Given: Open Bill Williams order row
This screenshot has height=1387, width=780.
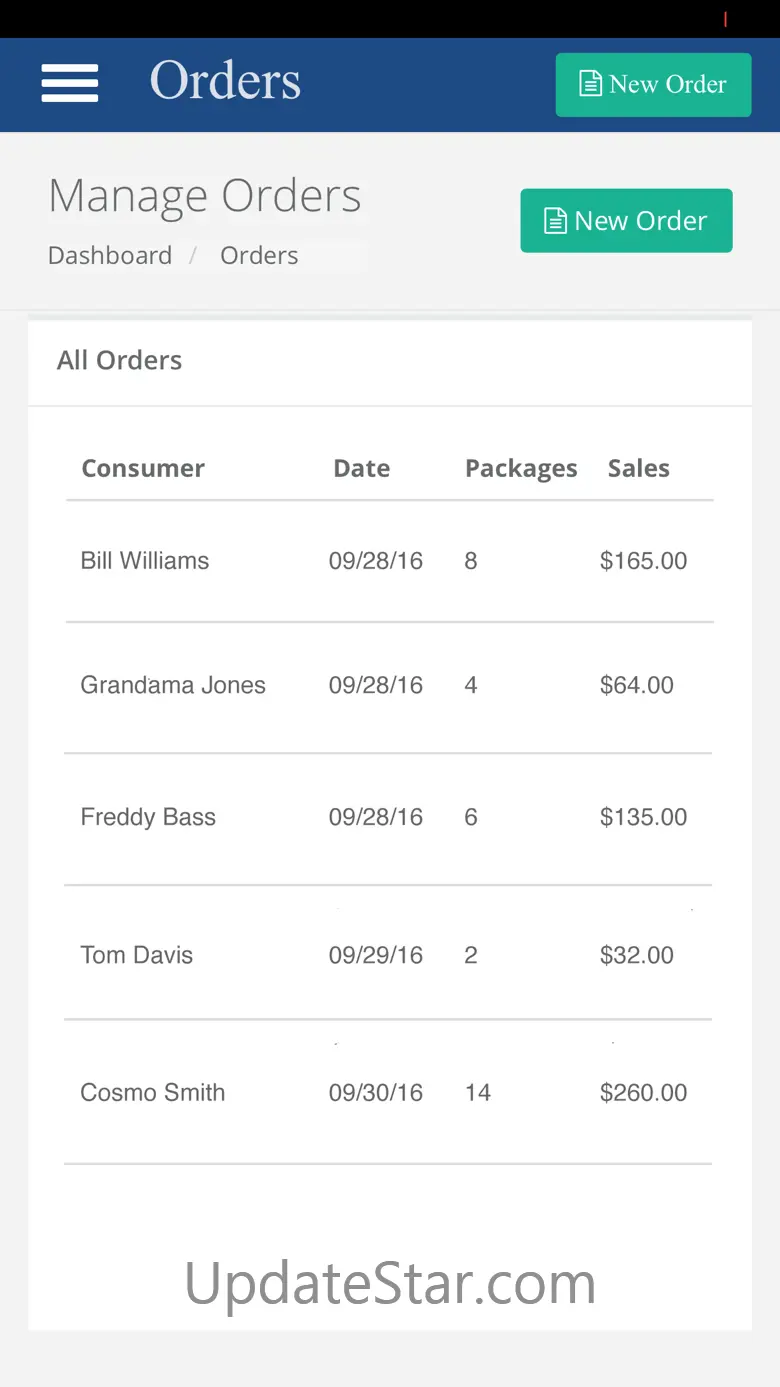Looking at the screenshot, I should [390, 561].
